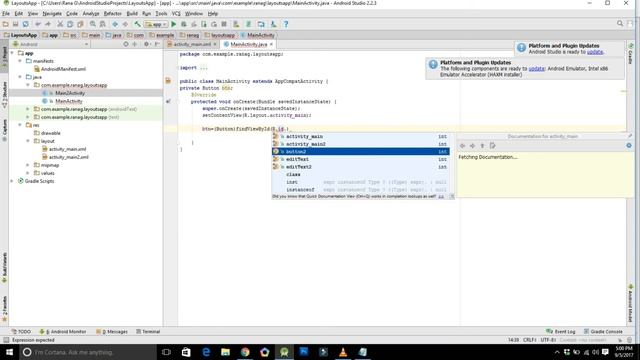Toggle tool window buttons in status bar corner

6,340
